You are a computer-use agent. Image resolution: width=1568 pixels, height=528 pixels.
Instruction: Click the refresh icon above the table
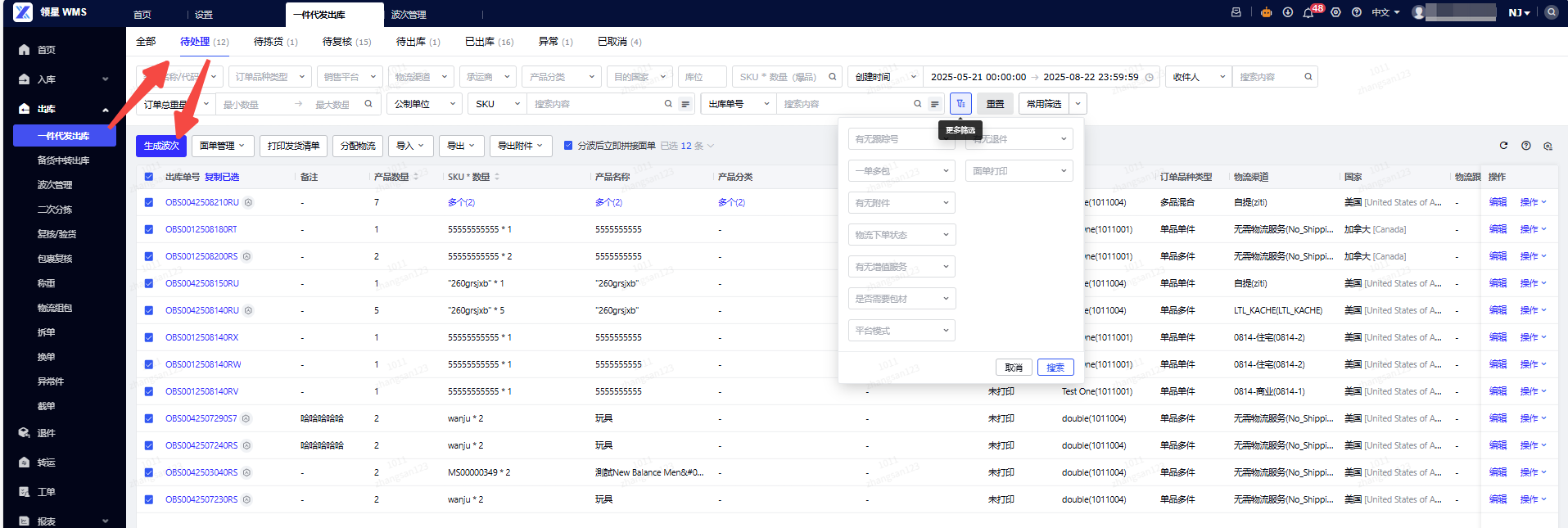1503,146
